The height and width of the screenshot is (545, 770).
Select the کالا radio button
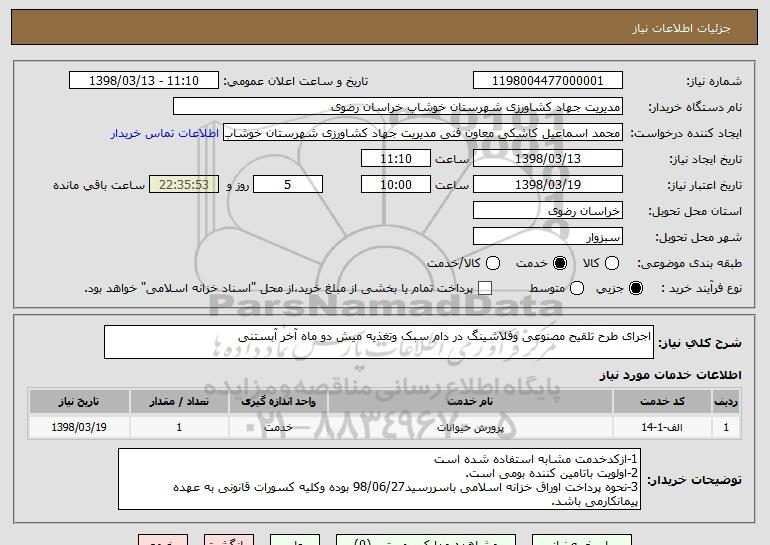pyautogui.click(x=612, y=263)
